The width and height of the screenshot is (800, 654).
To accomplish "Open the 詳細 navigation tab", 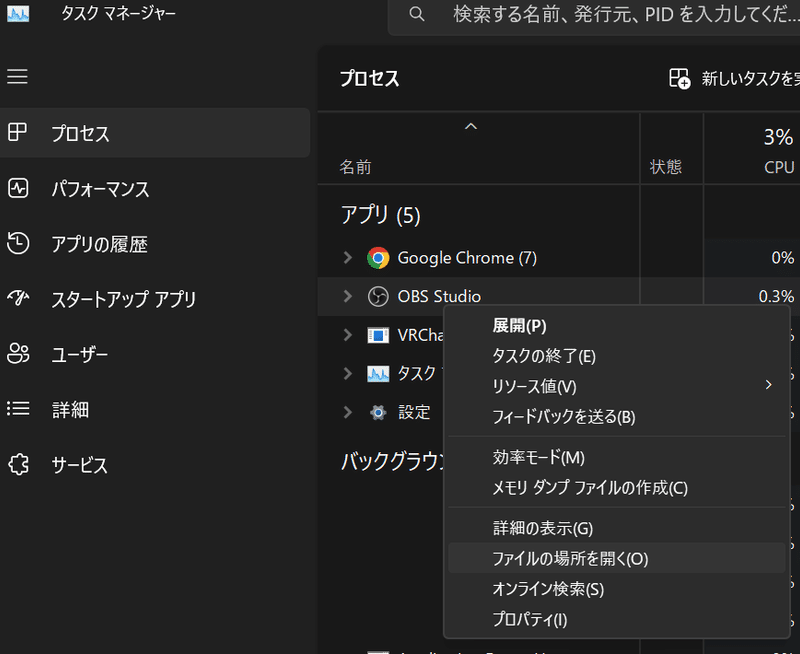I will click(x=155, y=409).
